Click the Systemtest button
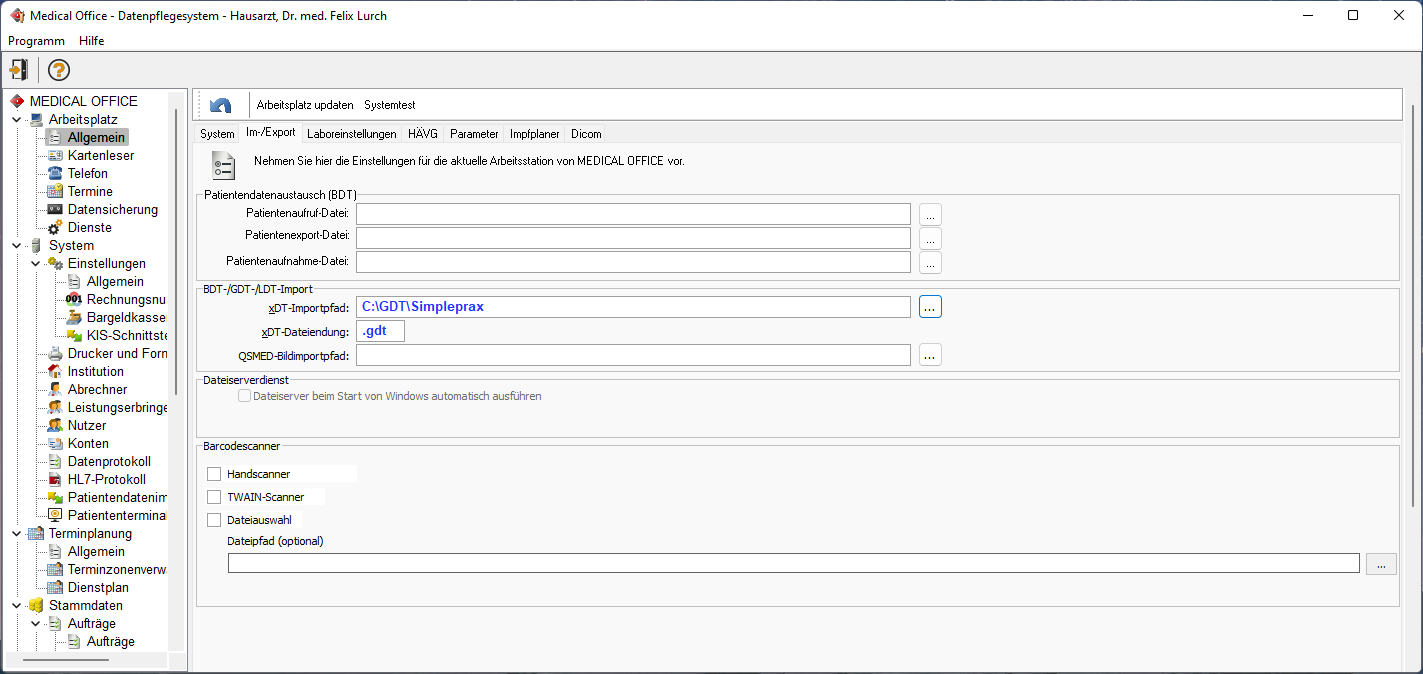Image resolution: width=1423 pixels, height=674 pixels. pyautogui.click(x=390, y=105)
